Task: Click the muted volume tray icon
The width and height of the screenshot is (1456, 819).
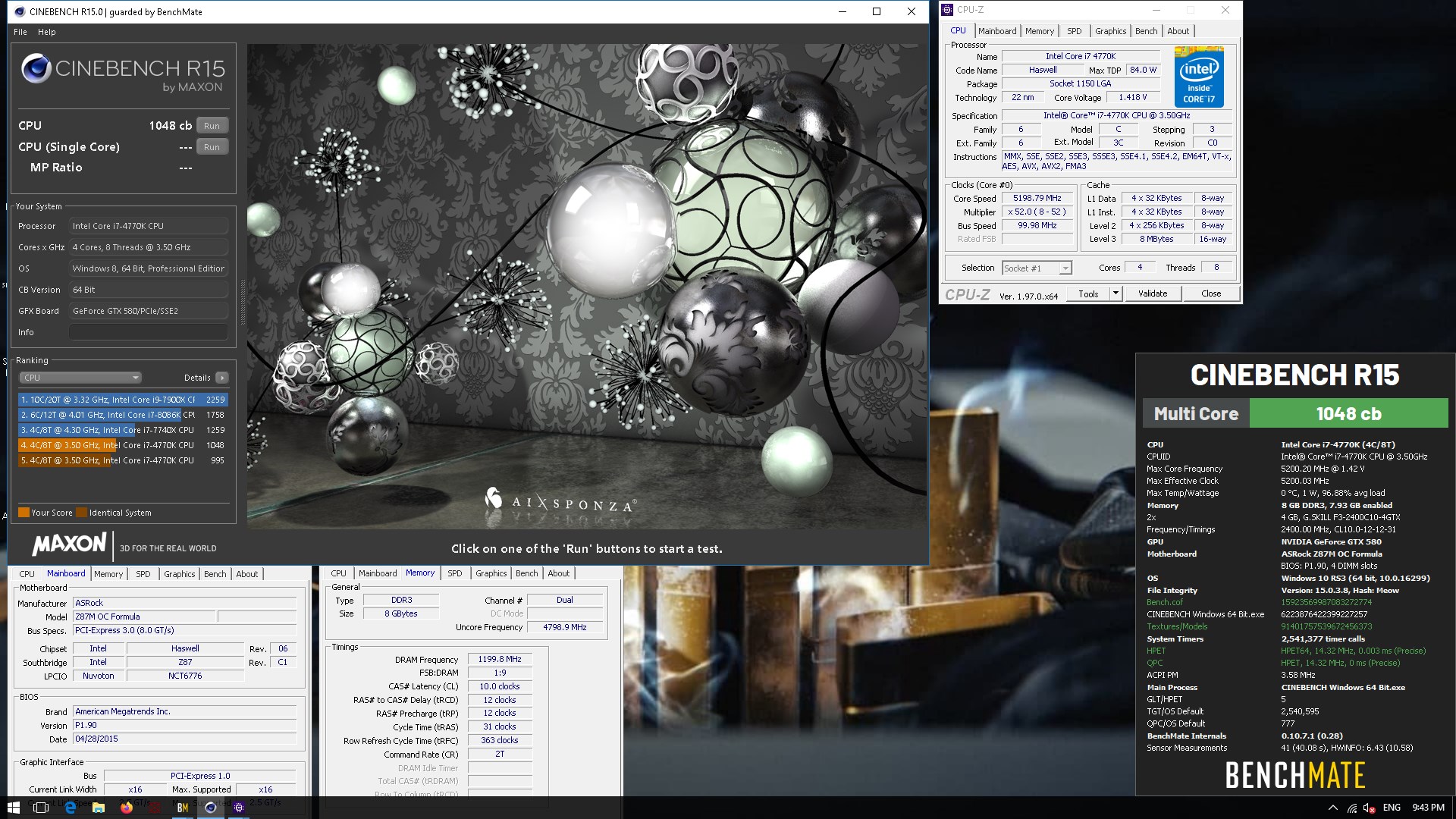Action: coord(1370,808)
